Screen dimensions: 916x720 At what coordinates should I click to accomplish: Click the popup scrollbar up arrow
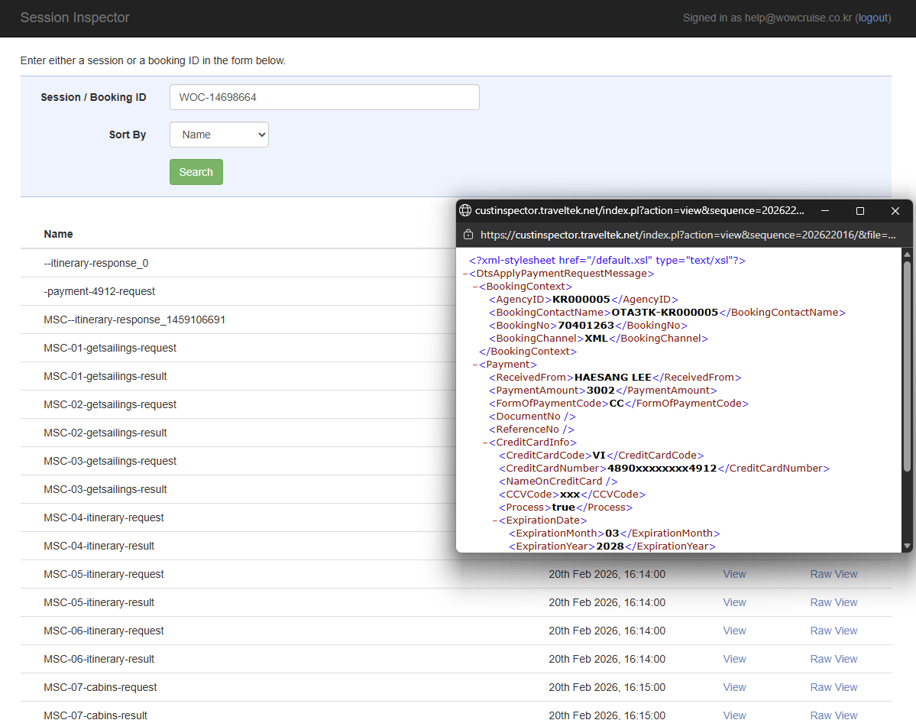(x=907, y=255)
